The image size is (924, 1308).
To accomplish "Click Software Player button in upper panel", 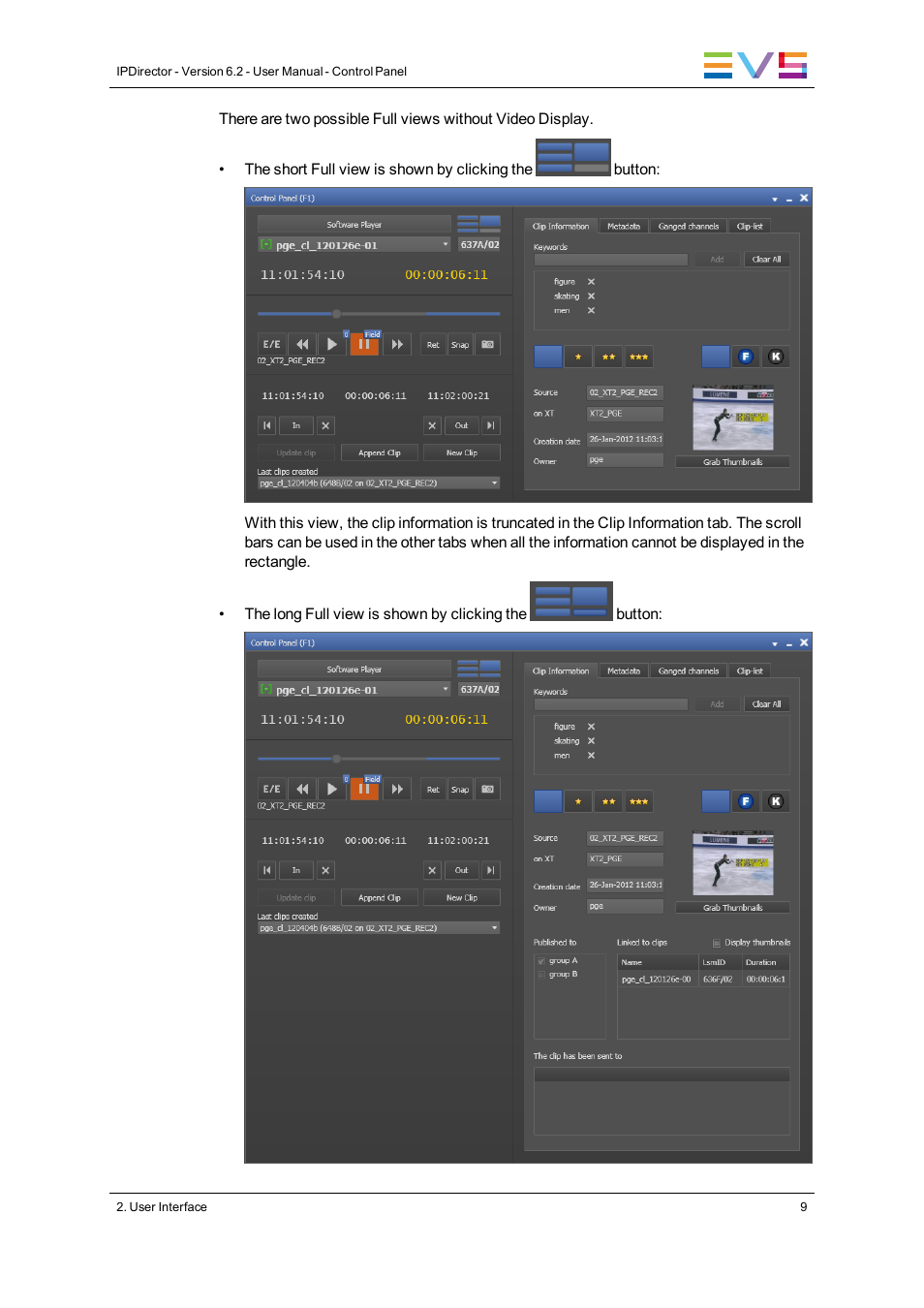I will click(354, 224).
